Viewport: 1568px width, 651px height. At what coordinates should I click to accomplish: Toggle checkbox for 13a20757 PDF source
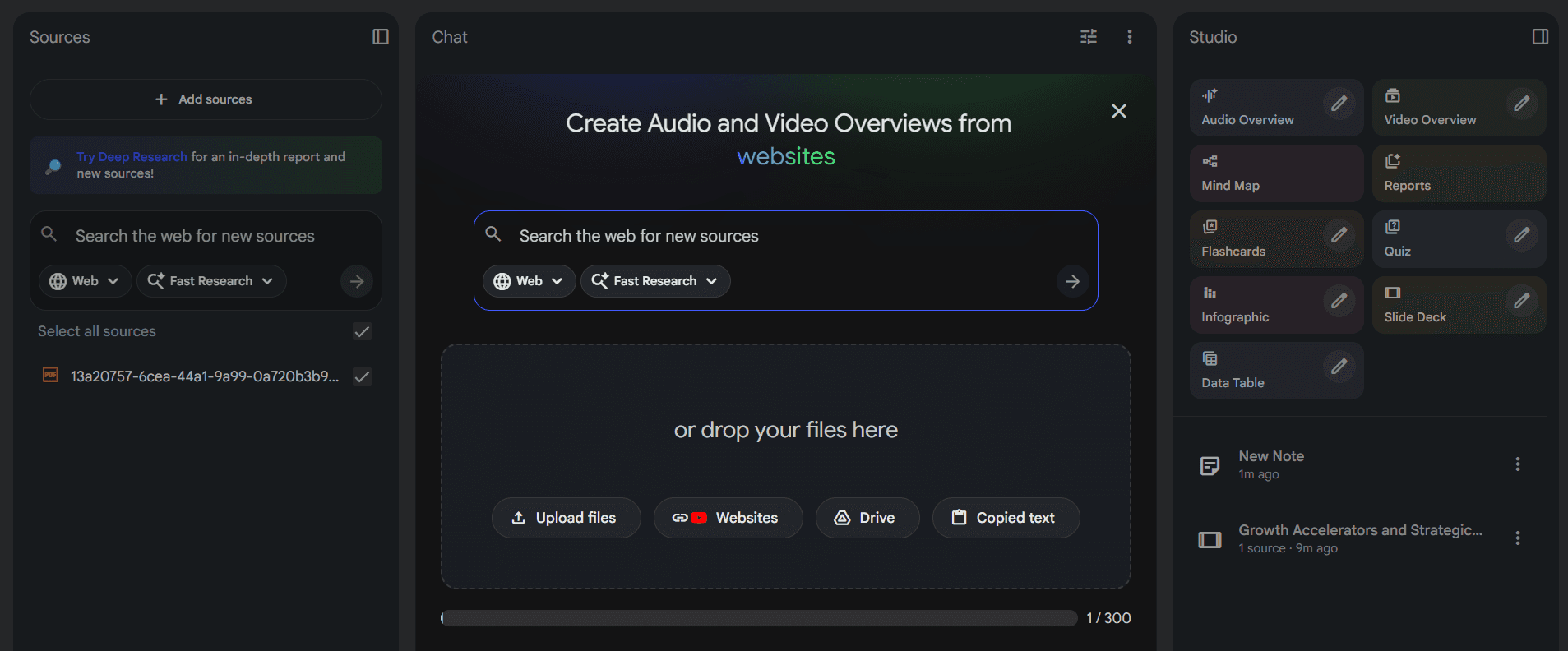(362, 376)
